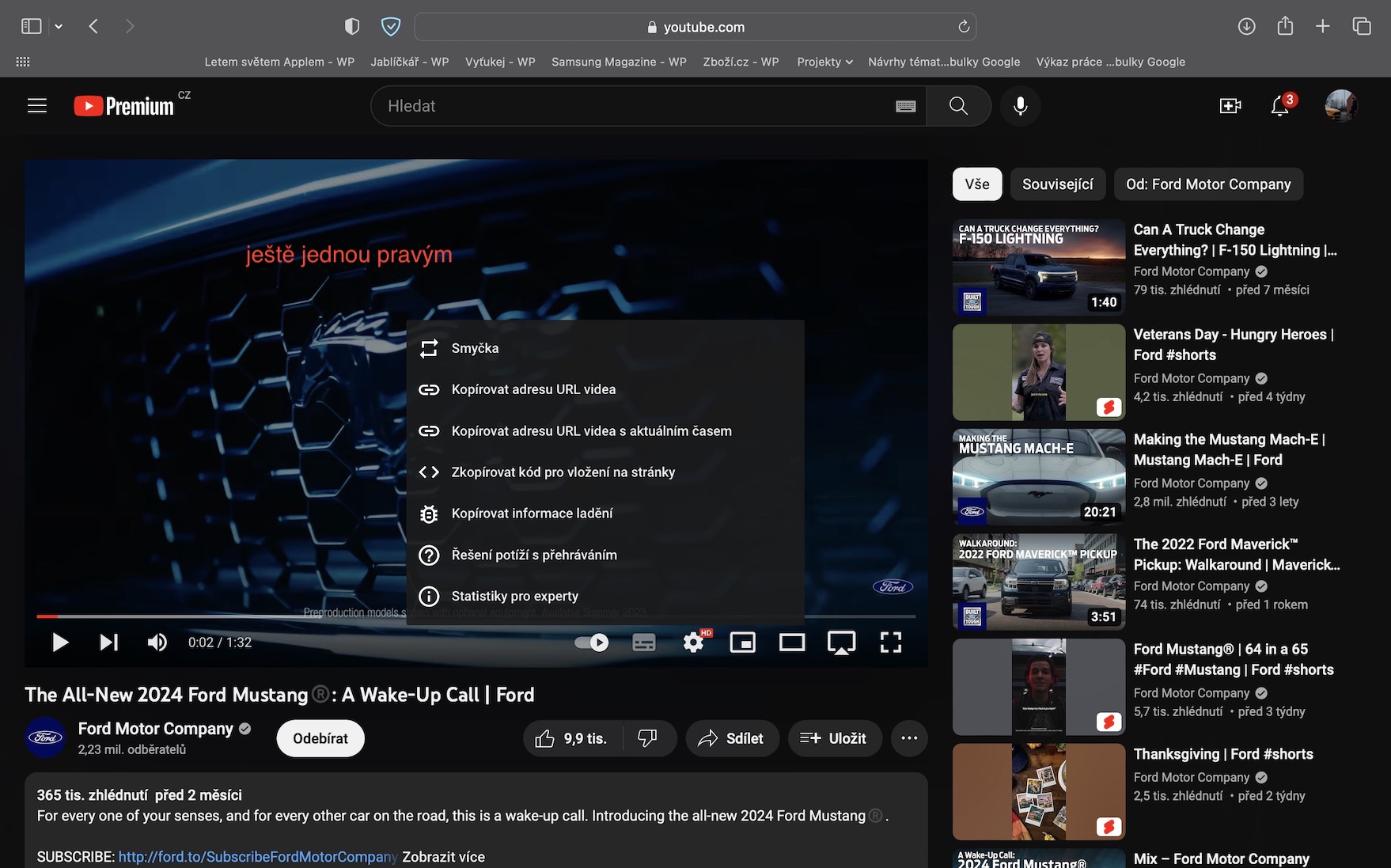1391x868 pixels.
Task: Open the Ford Motor Company channel avatar
Action: (x=46, y=738)
